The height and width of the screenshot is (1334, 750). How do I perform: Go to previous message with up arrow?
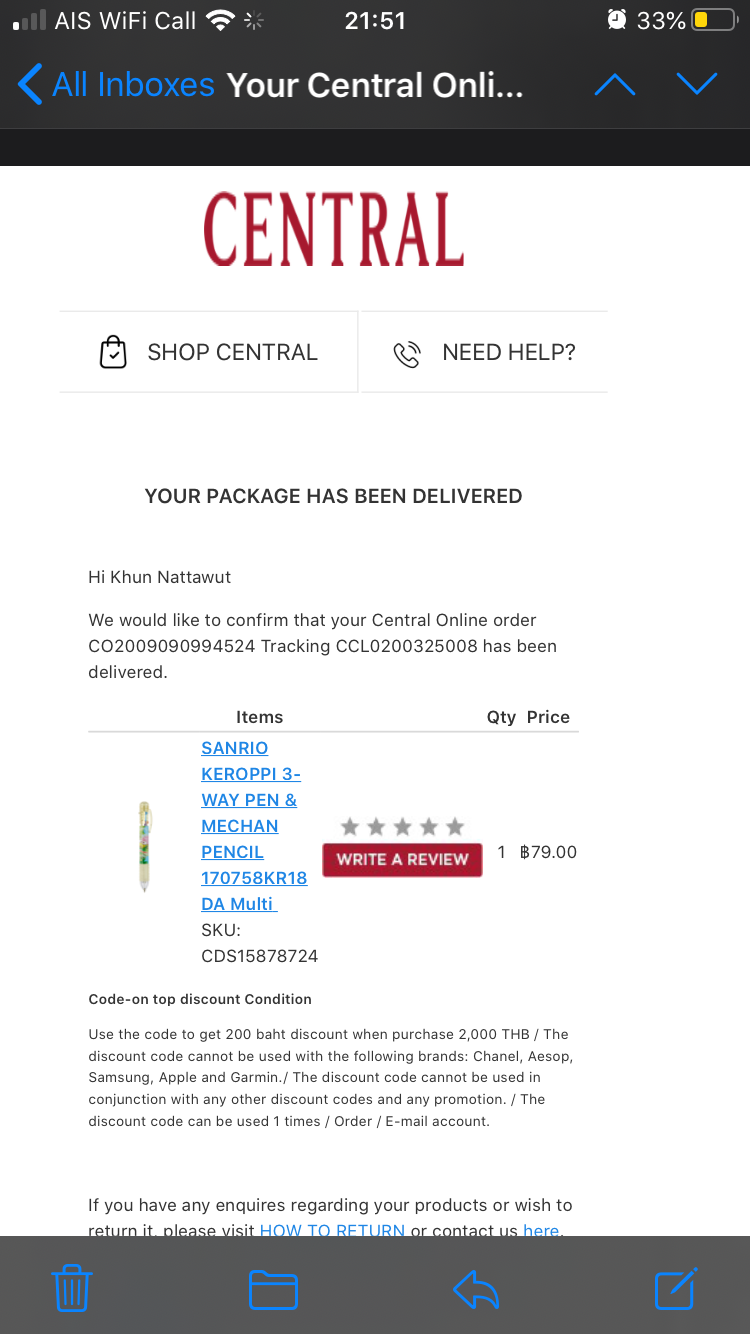(615, 85)
